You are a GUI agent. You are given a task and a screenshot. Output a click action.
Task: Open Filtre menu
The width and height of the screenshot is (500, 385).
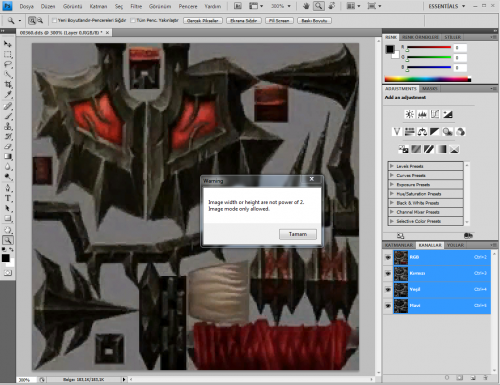tap(136, 6)
